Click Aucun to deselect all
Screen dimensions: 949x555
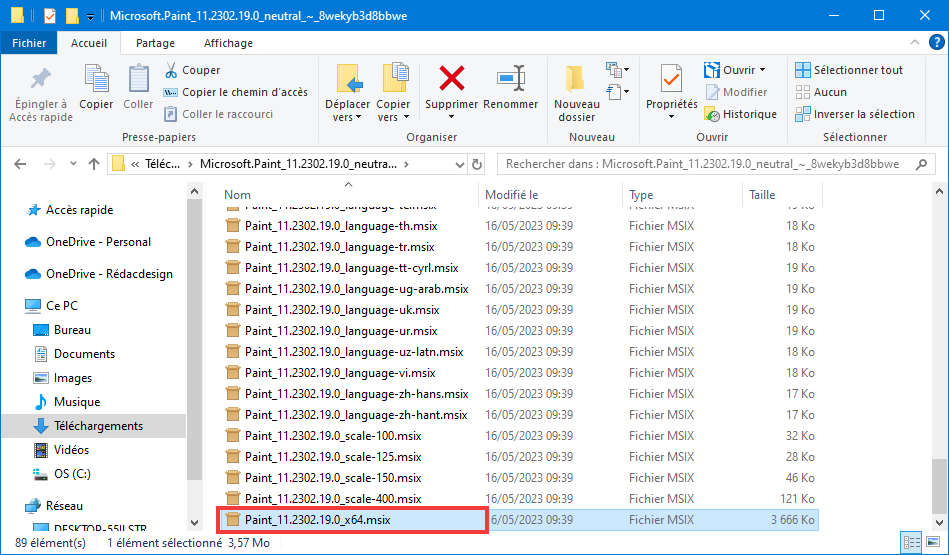coord(821,92)
